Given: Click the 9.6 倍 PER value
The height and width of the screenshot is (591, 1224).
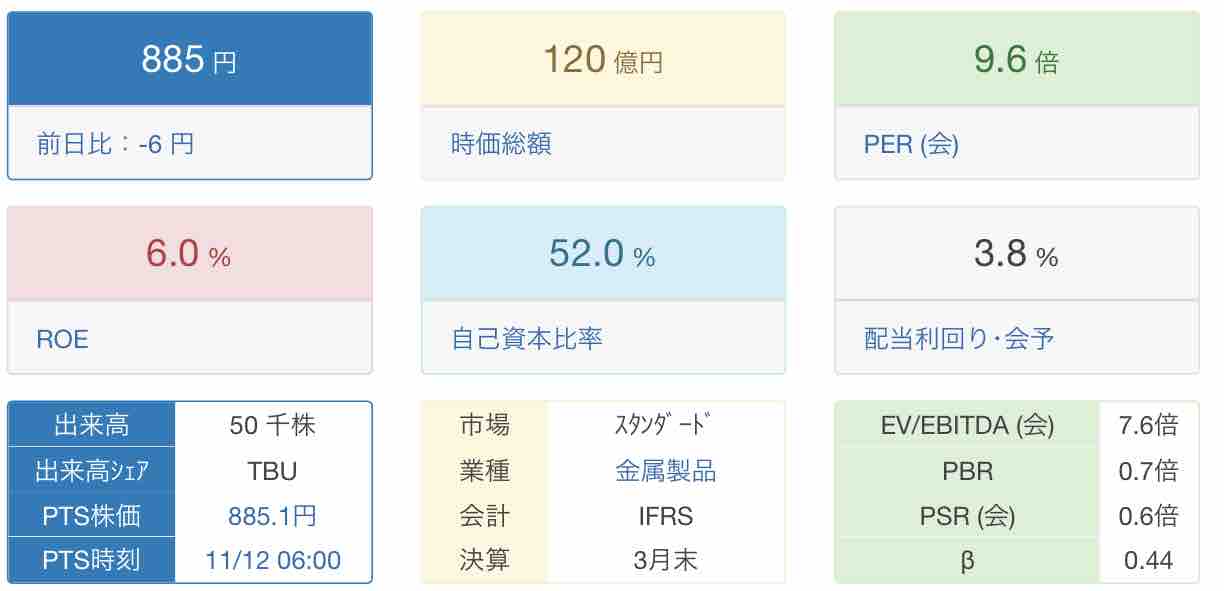Looking at the screenshot, I should (x=1016, y=60).
